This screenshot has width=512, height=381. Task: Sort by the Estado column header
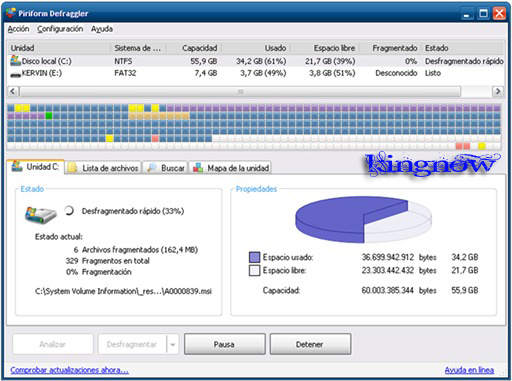pos(463,48)
